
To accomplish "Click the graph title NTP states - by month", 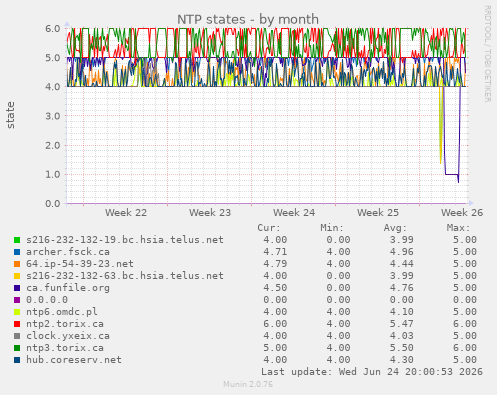I will tap(248, 19).
